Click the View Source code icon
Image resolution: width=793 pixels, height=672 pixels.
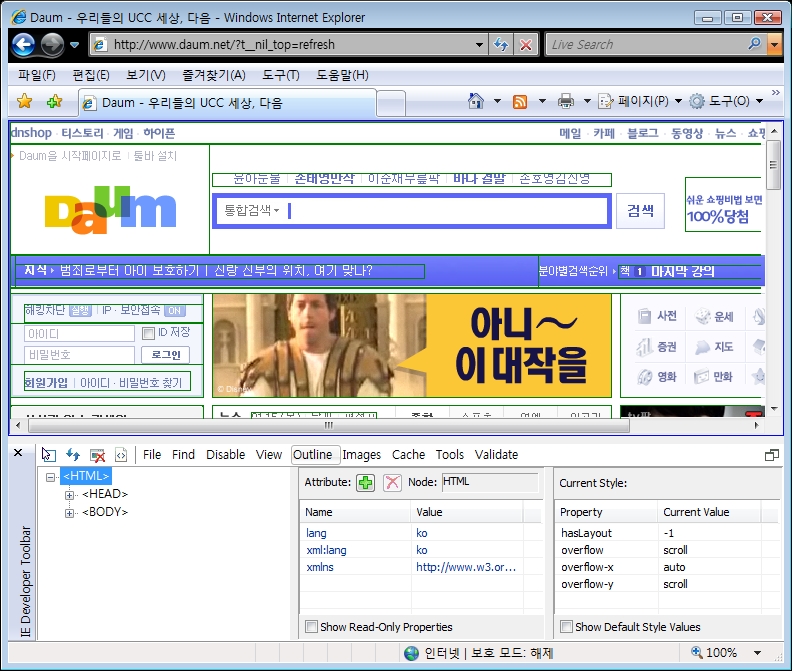[121, 455]
